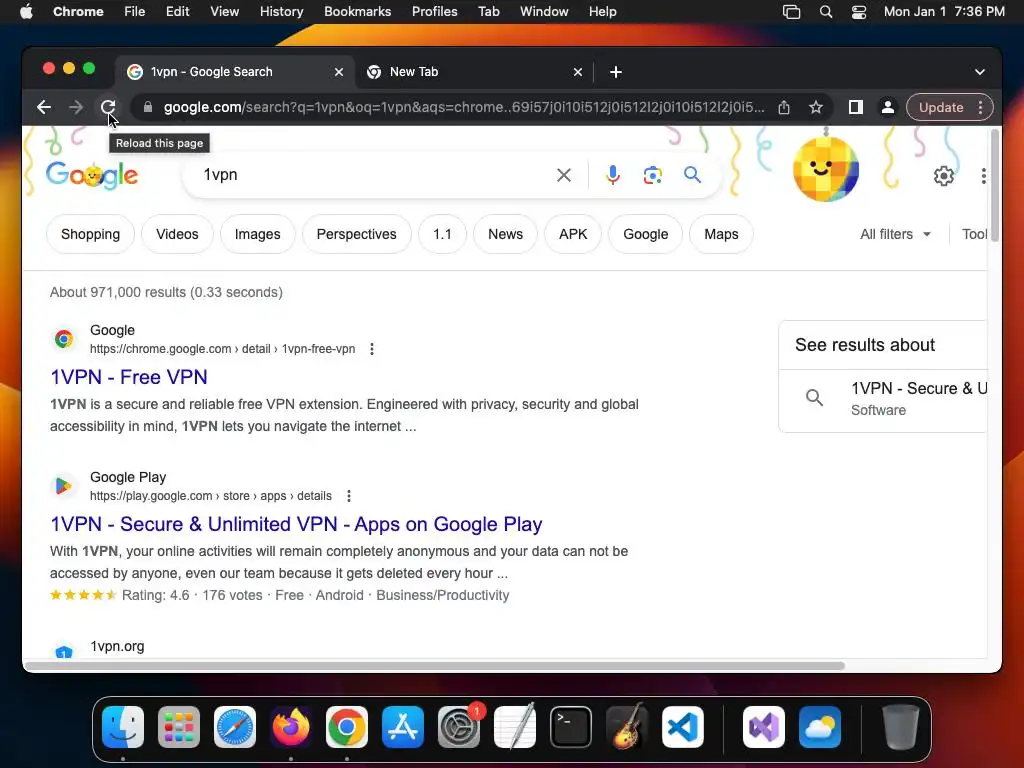Screen dimensions: 1024x768
Task: Select the Maps filter chip
Action: click(721, 234)
